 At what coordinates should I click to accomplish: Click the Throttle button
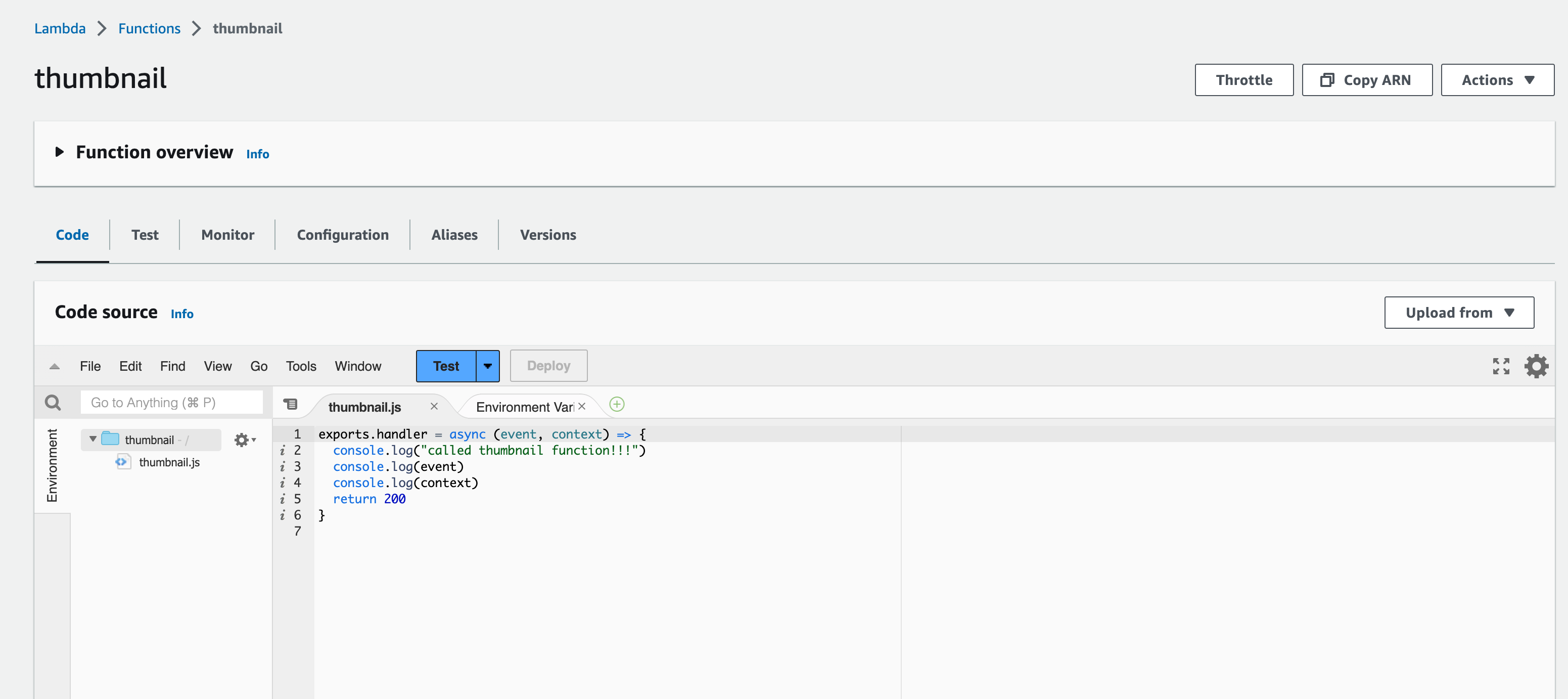(x=1243, y=80)
